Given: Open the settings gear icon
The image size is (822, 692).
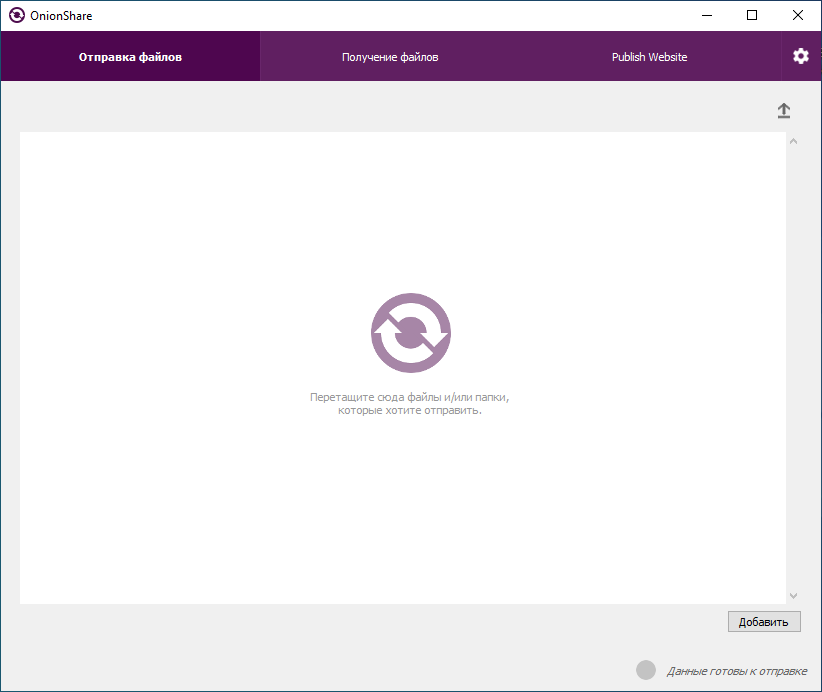Looking at the screenshot, I should pyautogui.click(x=801, y=56).
